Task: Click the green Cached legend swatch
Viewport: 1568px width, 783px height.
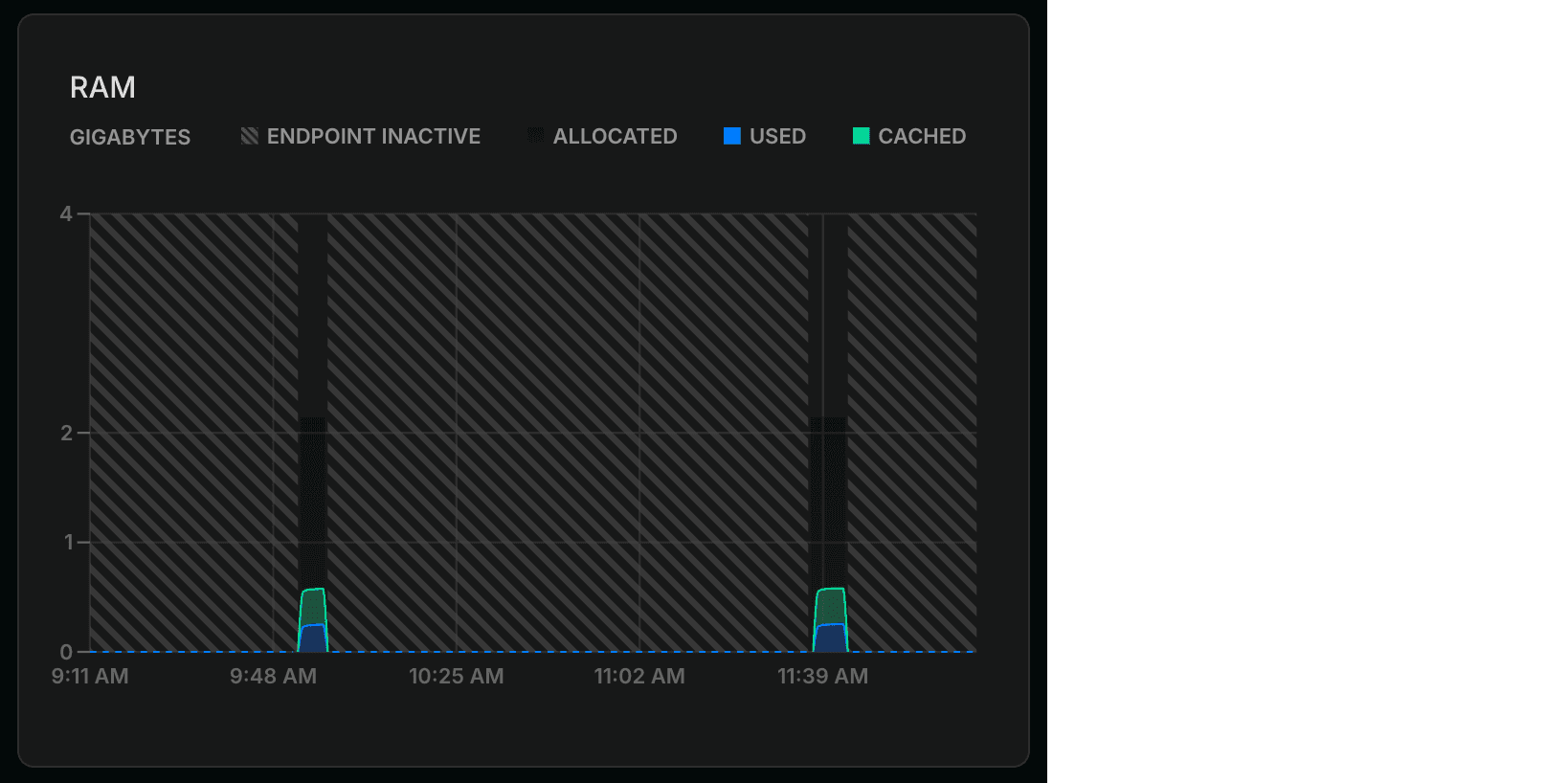Action: pos(862,136)
